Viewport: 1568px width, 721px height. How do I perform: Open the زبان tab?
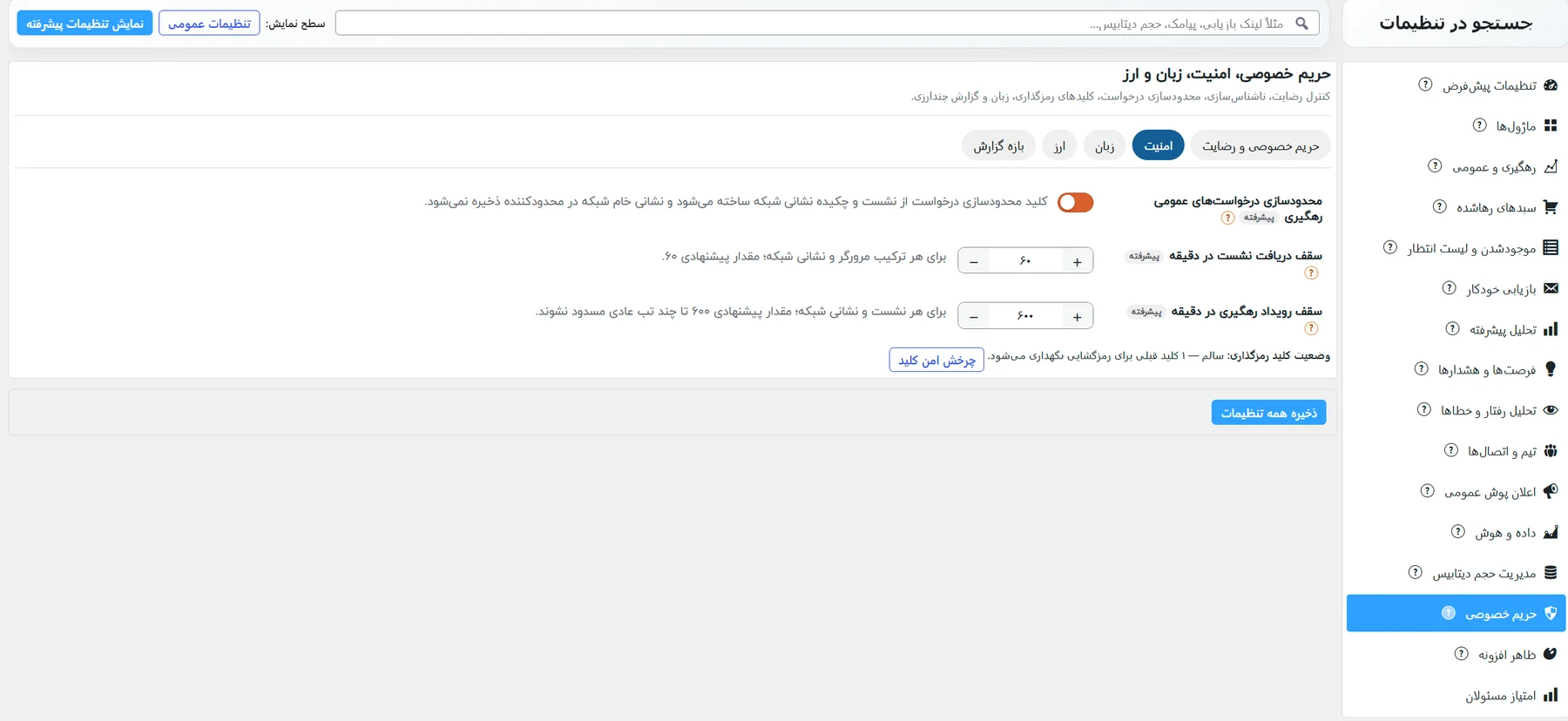1105,145
